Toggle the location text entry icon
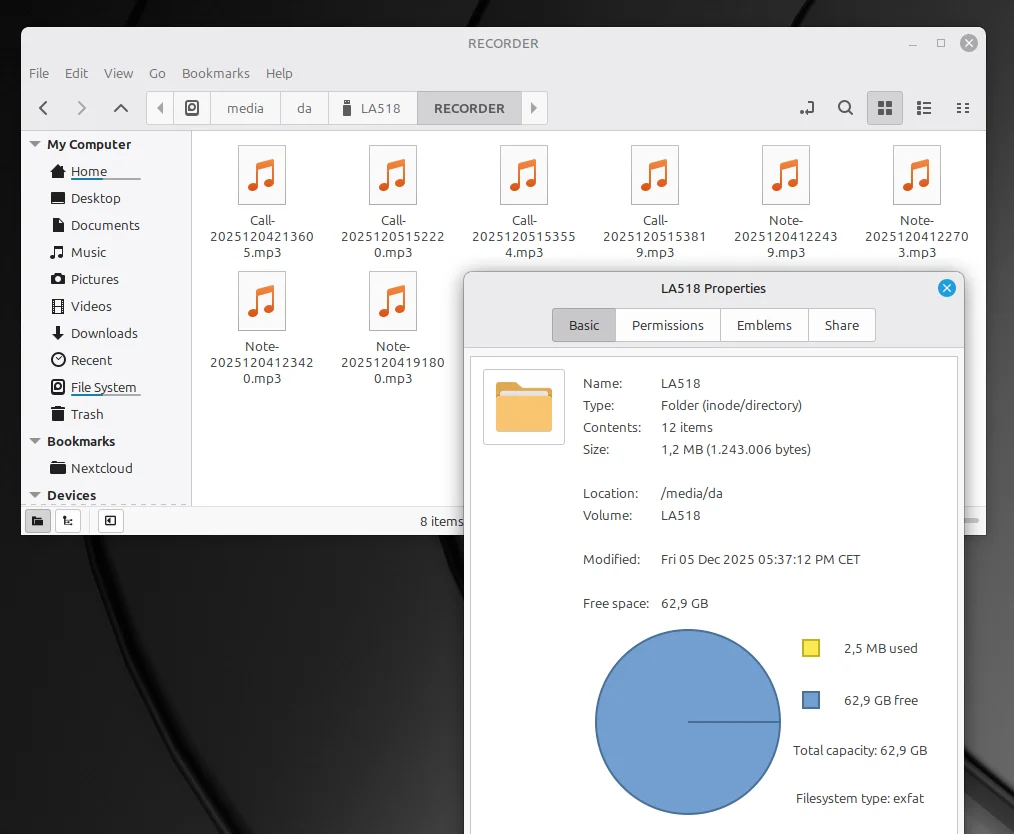Image resolution: width=1014 pixels, height=834 pixels. pos(807,108)
